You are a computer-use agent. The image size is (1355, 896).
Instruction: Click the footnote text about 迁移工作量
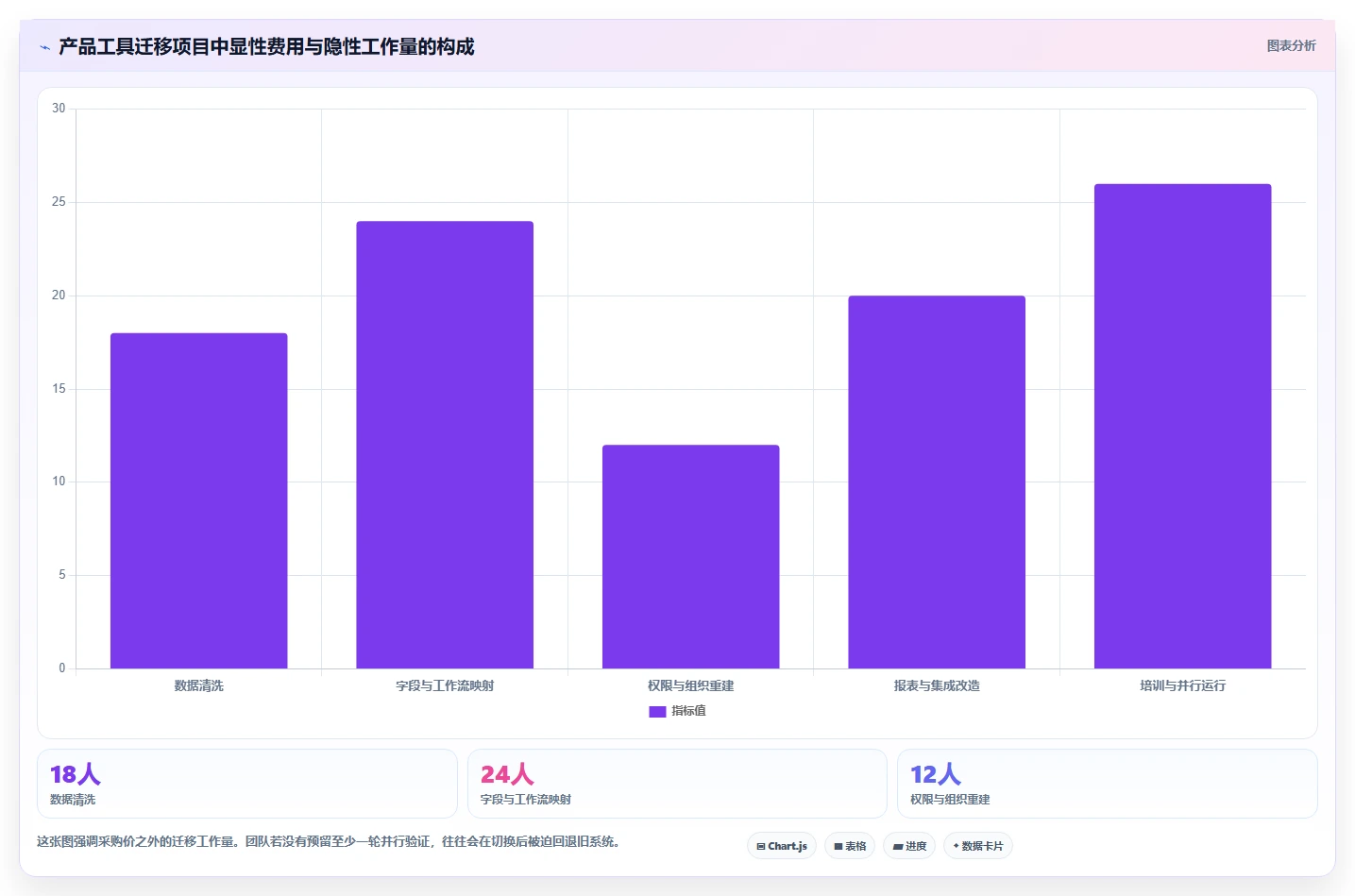329,841
